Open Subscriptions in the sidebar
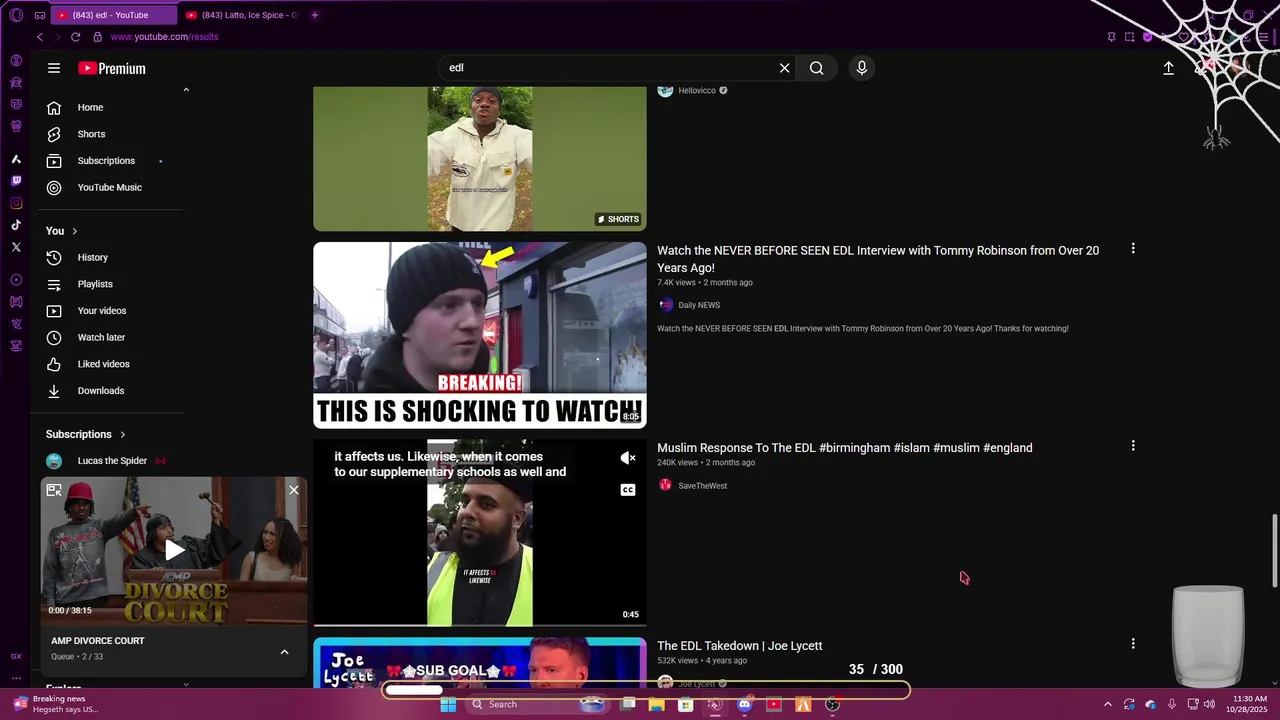Screen dimensions: 1280x720 pos(110,161)
